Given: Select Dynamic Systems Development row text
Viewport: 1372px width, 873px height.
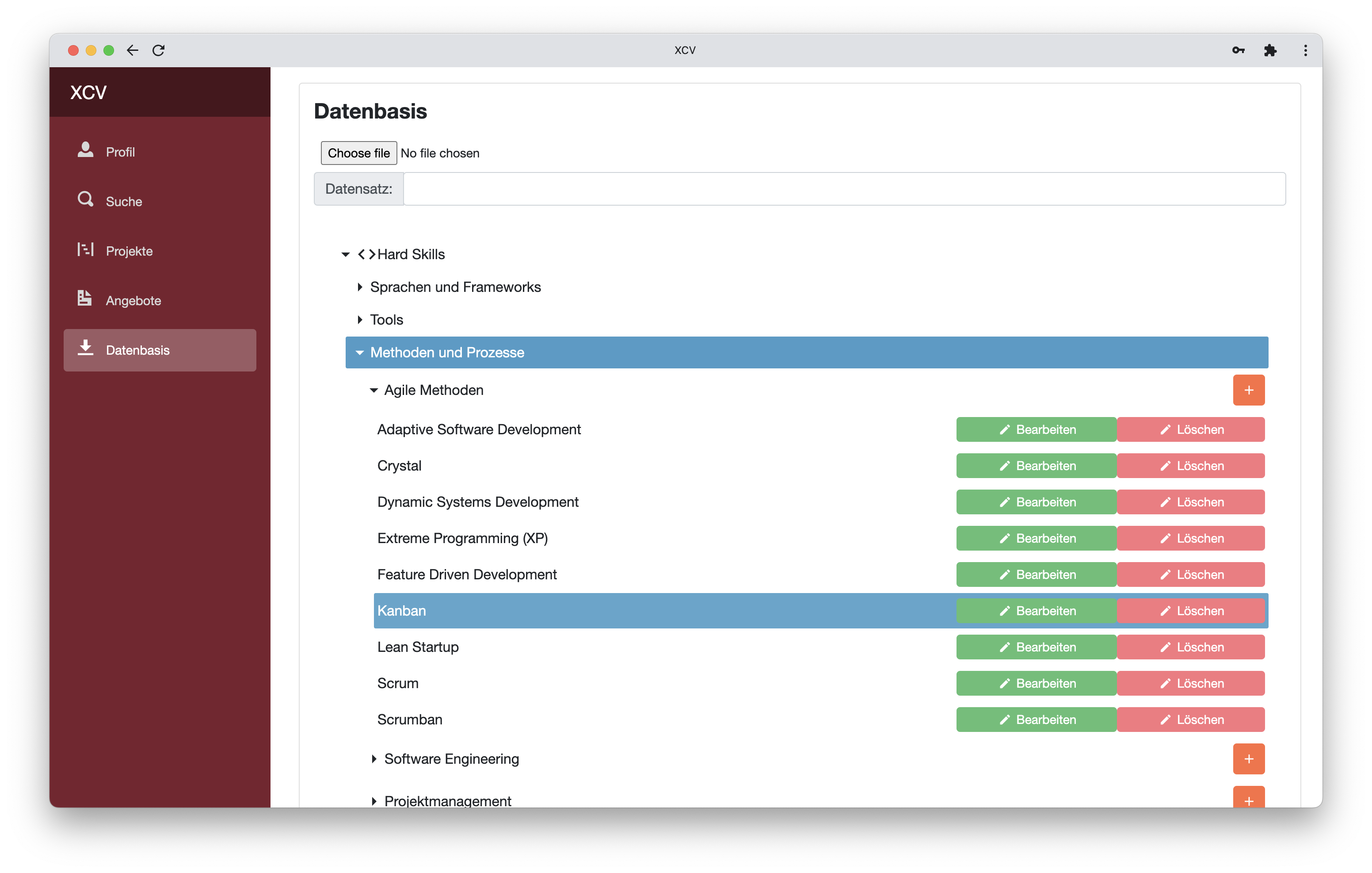Looking at the screenshot, I should coord(477,502).
